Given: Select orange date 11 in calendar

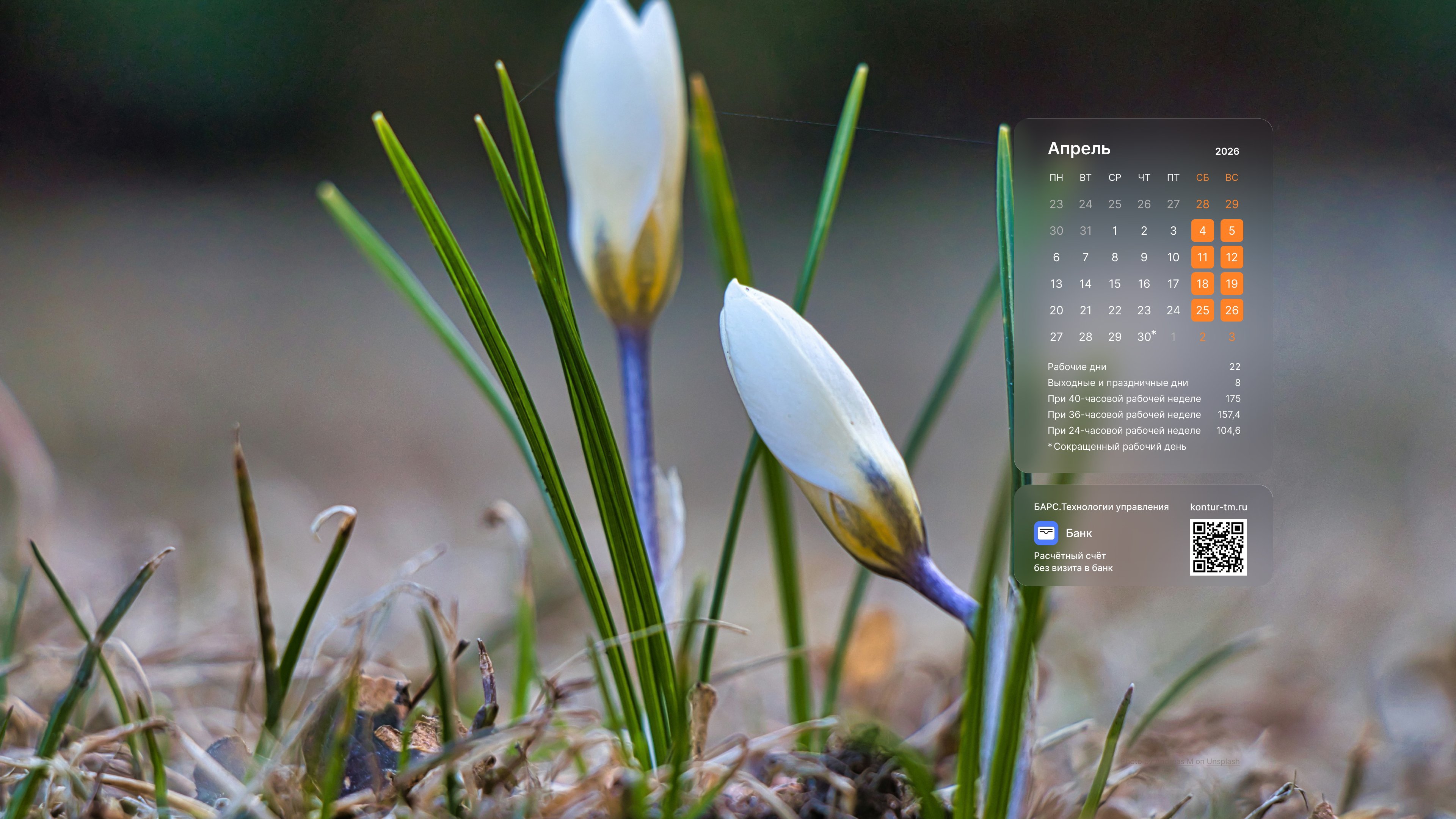Looking at the screenshot, I should point(1202,257).
